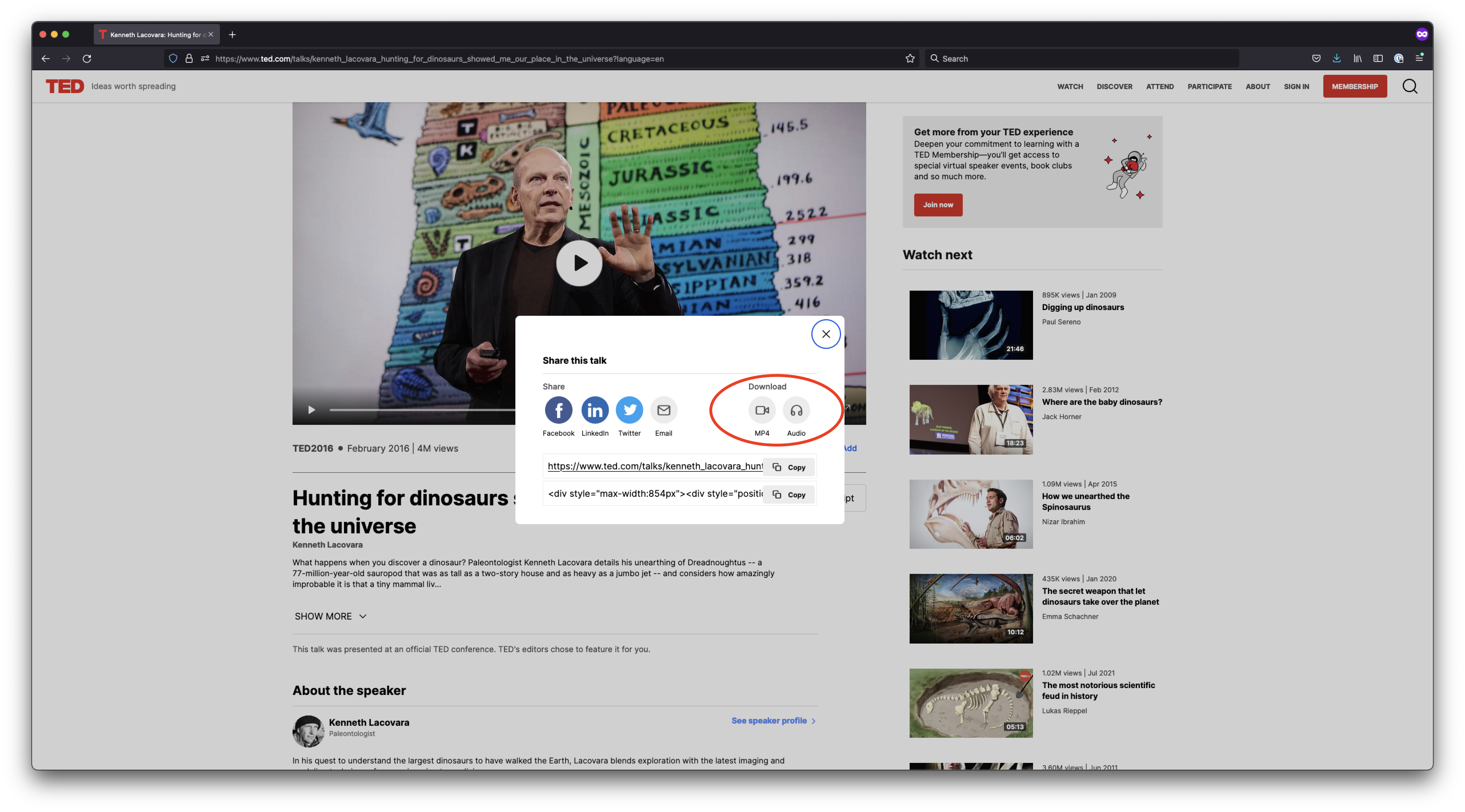
Task: Open Digging up dinosaurs thumbnail
Action: pyautogui.click(x=971, y=325)
